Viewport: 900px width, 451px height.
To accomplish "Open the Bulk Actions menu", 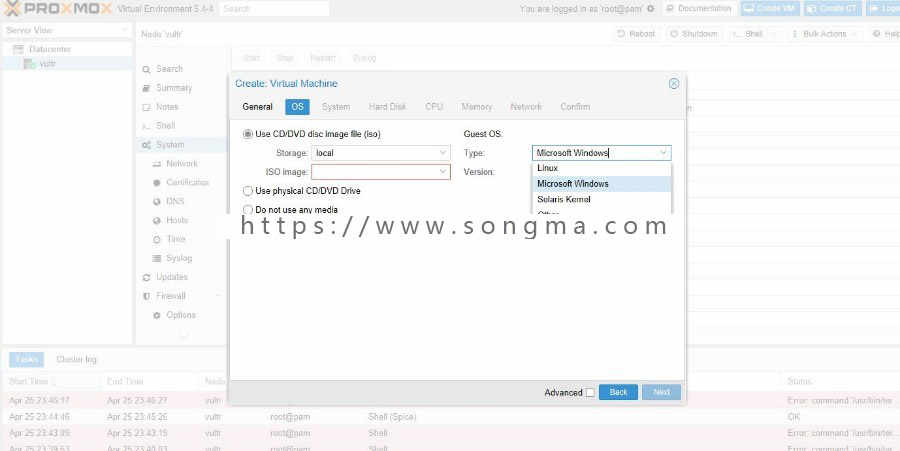I will [x=824, y=34].
